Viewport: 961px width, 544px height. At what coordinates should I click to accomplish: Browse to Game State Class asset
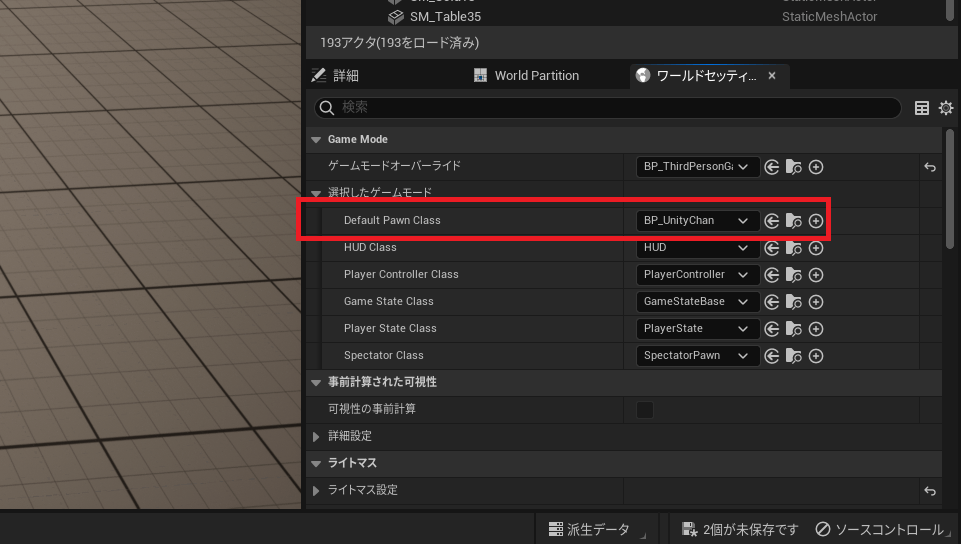pos(794,301)
